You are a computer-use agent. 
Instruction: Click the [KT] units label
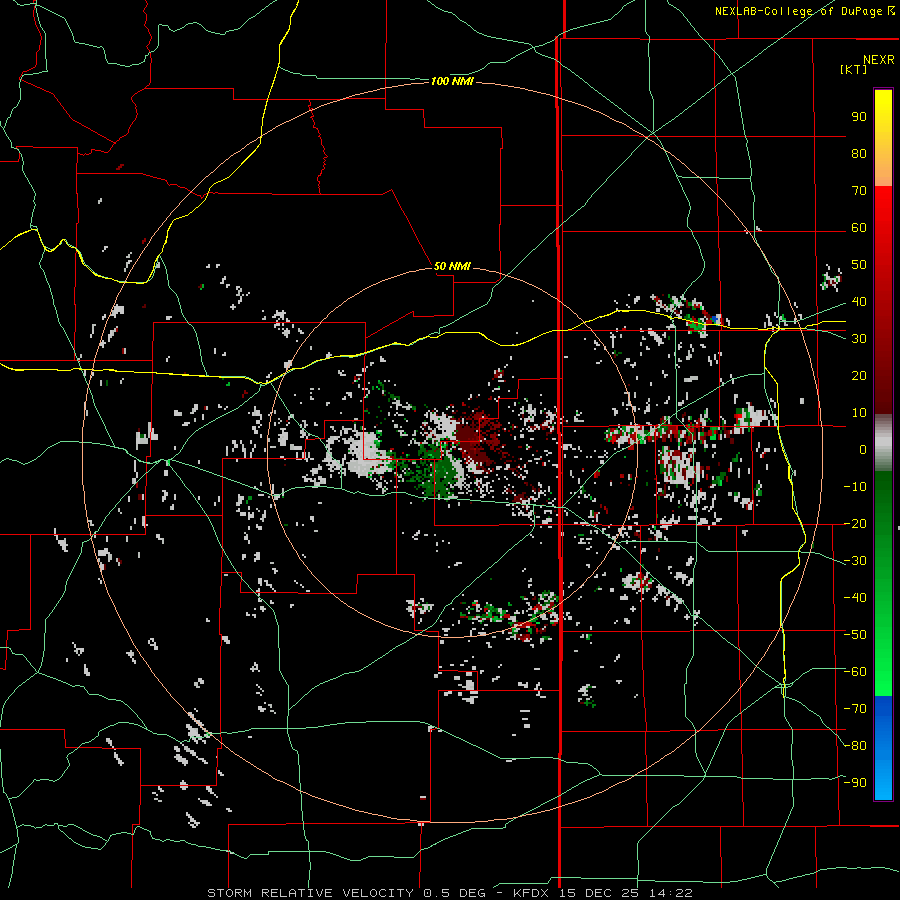pyautogui.click(x=854, y=69)
